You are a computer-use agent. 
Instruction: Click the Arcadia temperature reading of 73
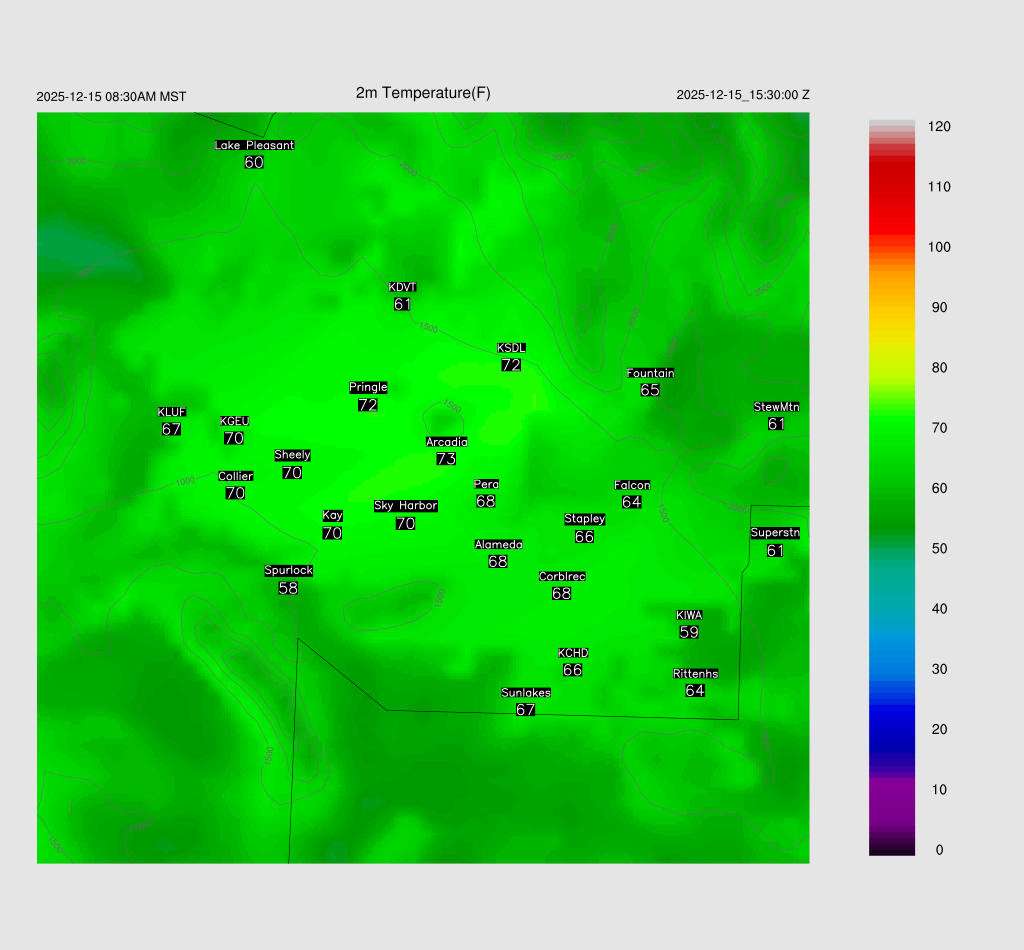pos(446,459)
